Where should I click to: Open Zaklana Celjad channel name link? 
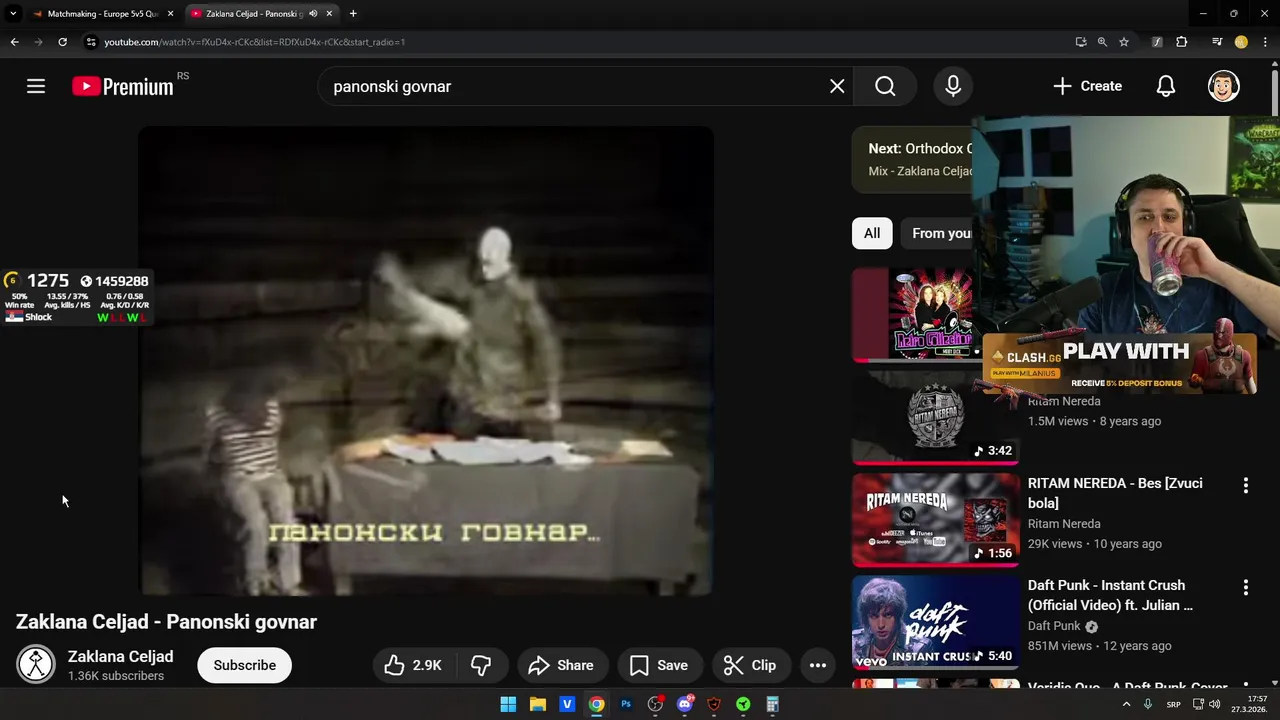point(120,656)
